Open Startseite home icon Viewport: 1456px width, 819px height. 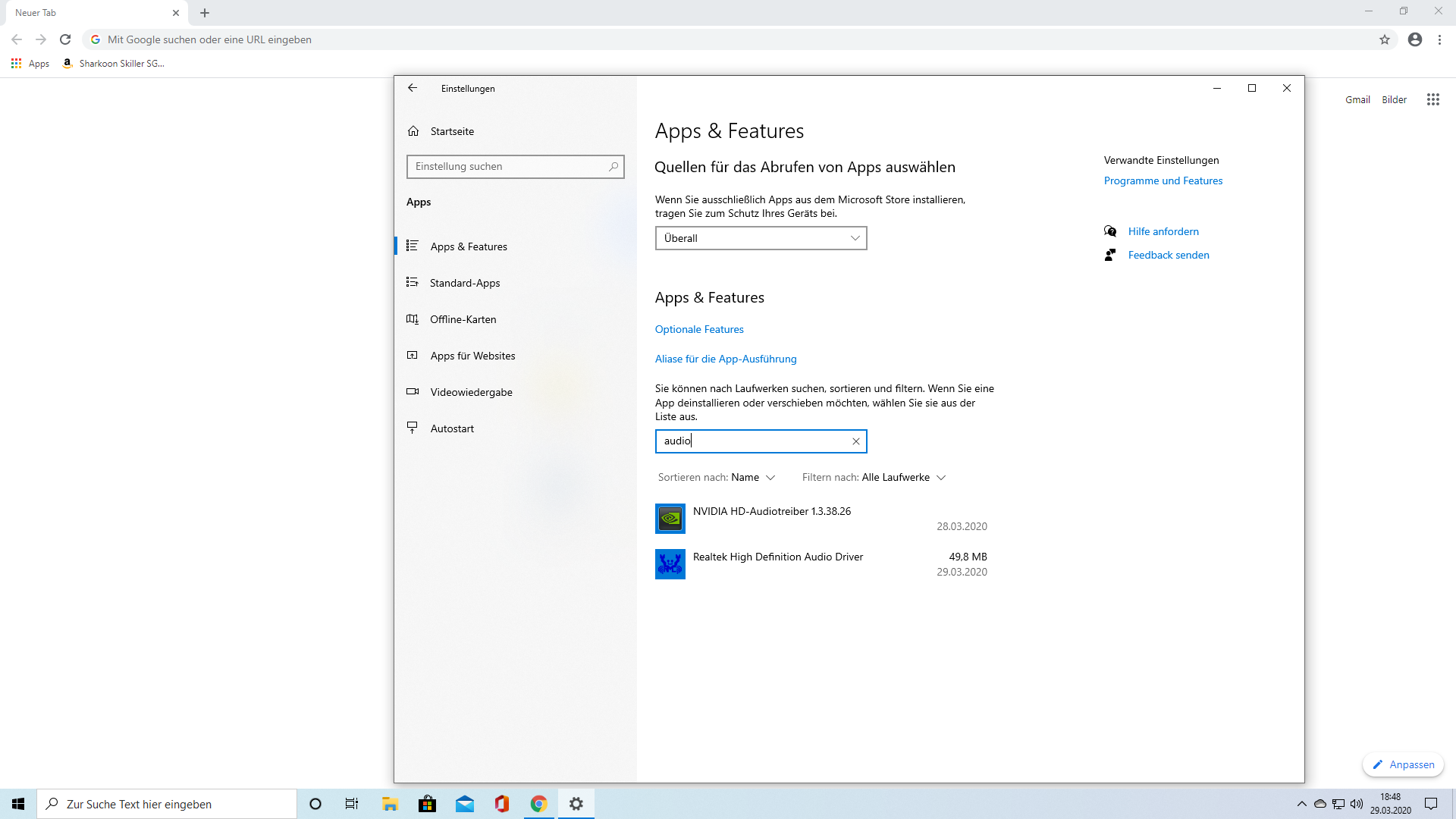(413, 131)
